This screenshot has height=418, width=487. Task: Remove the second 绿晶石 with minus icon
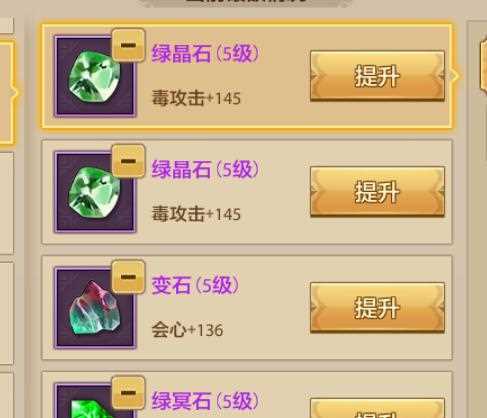(128, 161)
